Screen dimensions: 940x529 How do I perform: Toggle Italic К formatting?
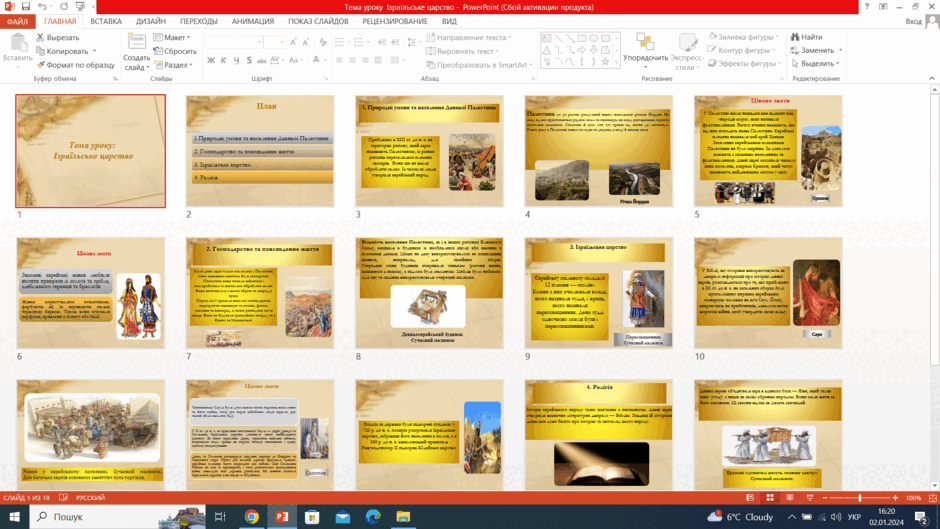point(223,60)
